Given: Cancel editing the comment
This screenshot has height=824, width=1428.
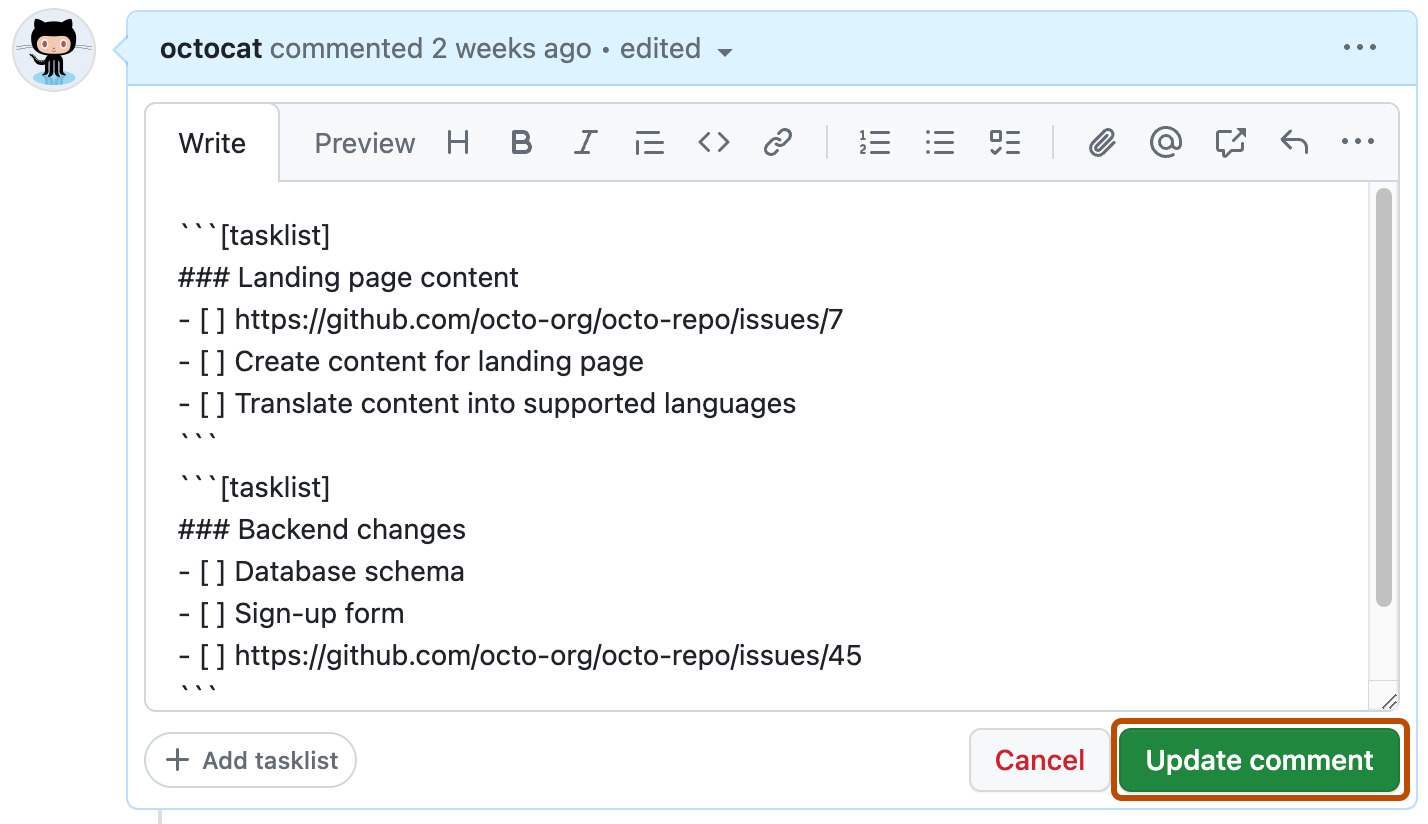Looking at the screenshot, I should 1039,760.
